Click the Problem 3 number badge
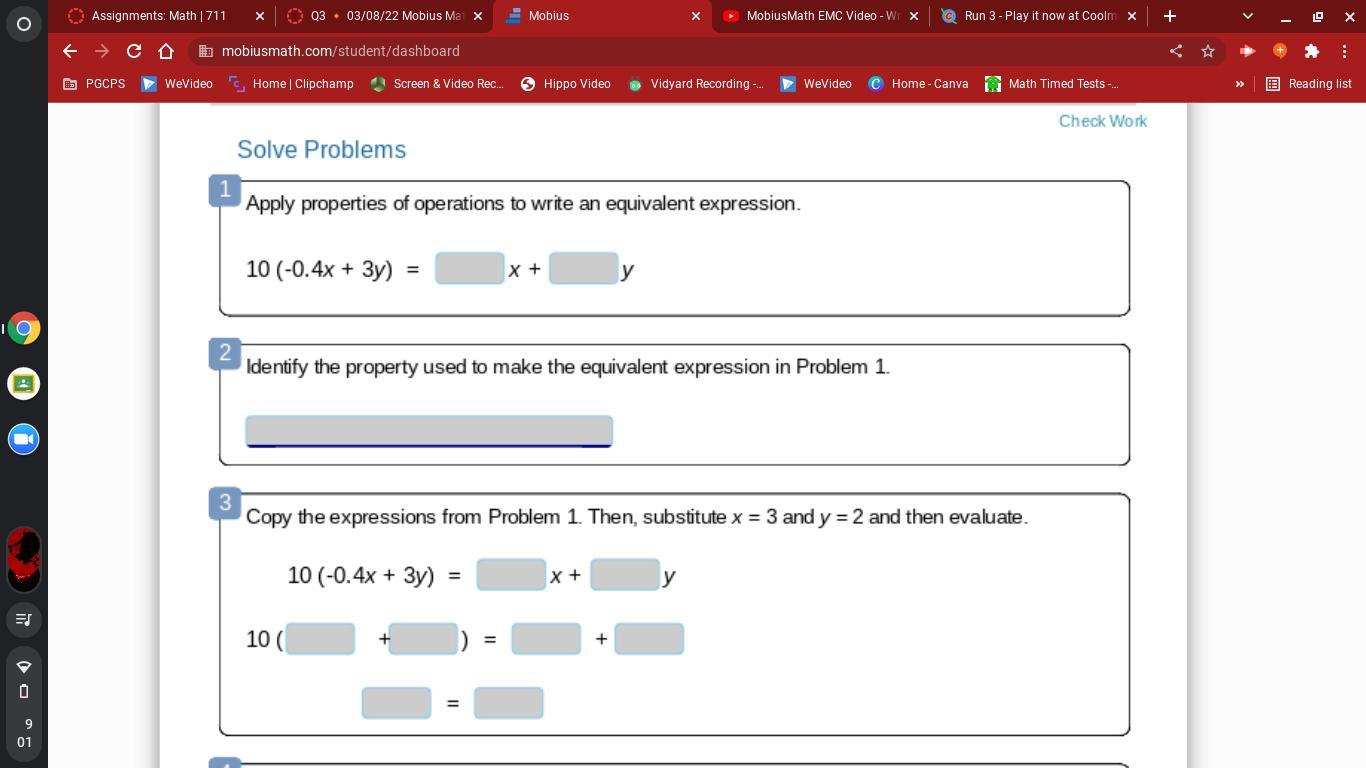Screen dimensions: 1366x768 pos(225,503)
